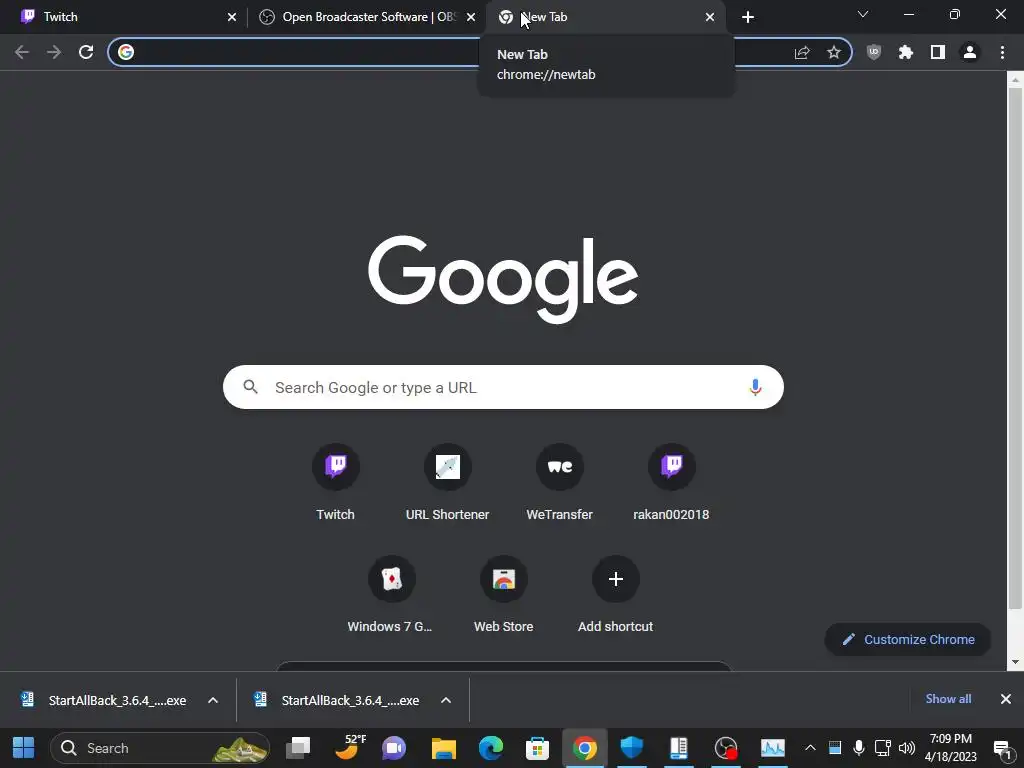Expand options for first StartAllBack download
The height and width of the screenshot is (768, 1024).
tap(213, 700)
